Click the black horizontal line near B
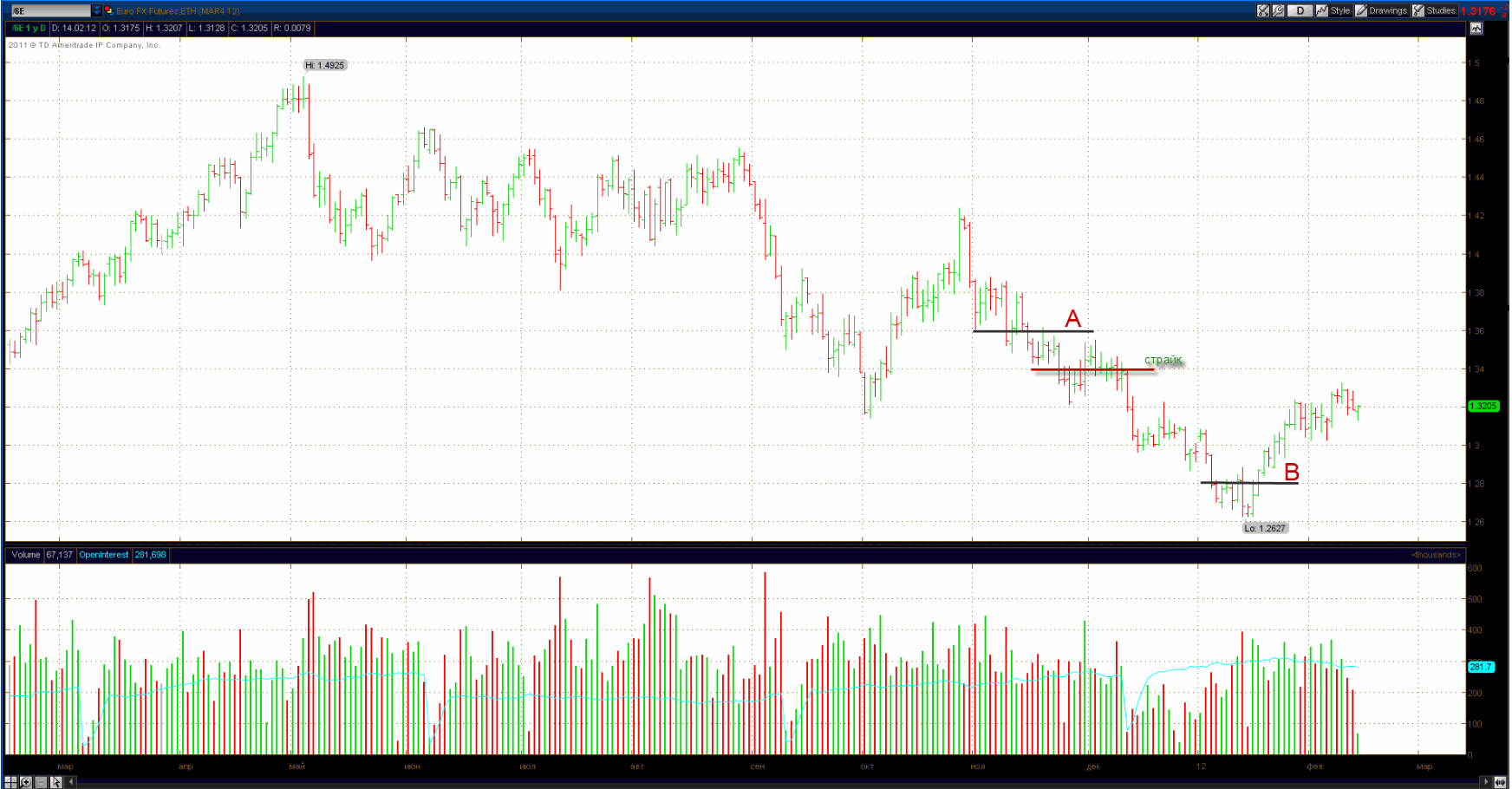Screen dimensions: 1512x789 click(x=1249, y=483)
